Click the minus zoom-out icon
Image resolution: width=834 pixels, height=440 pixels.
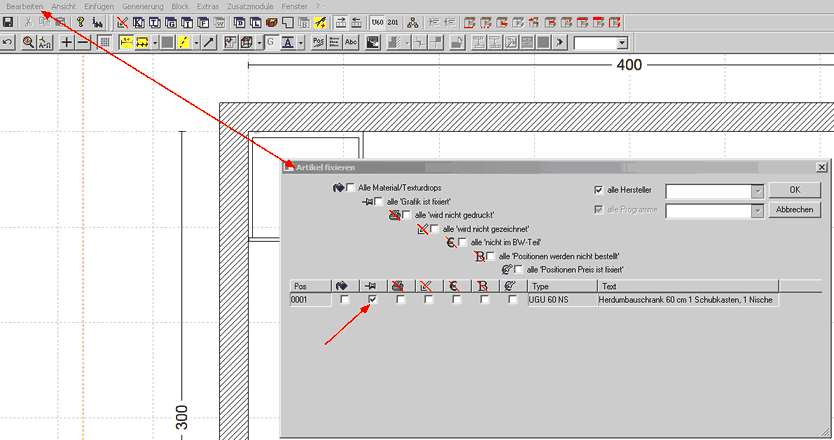[x=83, y=42]
